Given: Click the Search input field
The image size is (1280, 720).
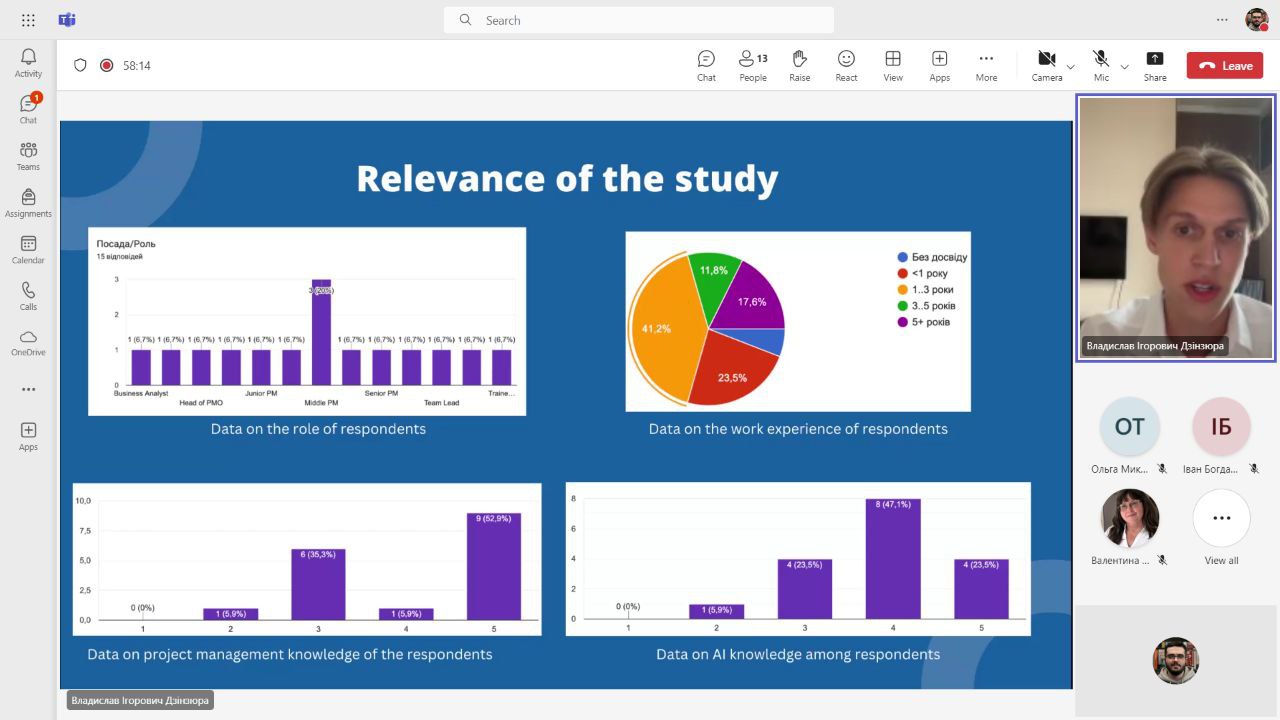Looking at the screenshot, I should pos(638,20).
